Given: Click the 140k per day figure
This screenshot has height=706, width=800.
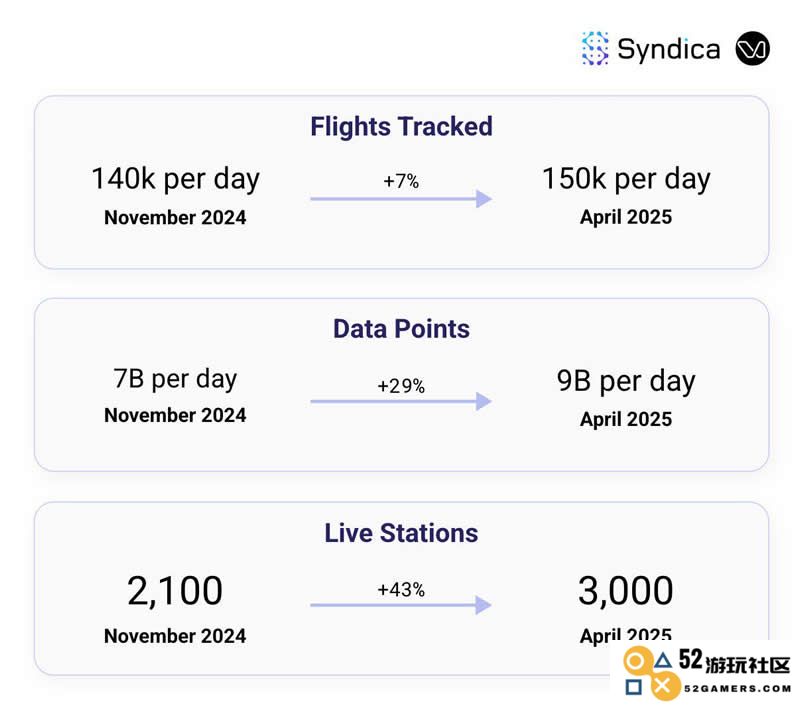Looking at the screenshot, I should click(x=176, y=180).
